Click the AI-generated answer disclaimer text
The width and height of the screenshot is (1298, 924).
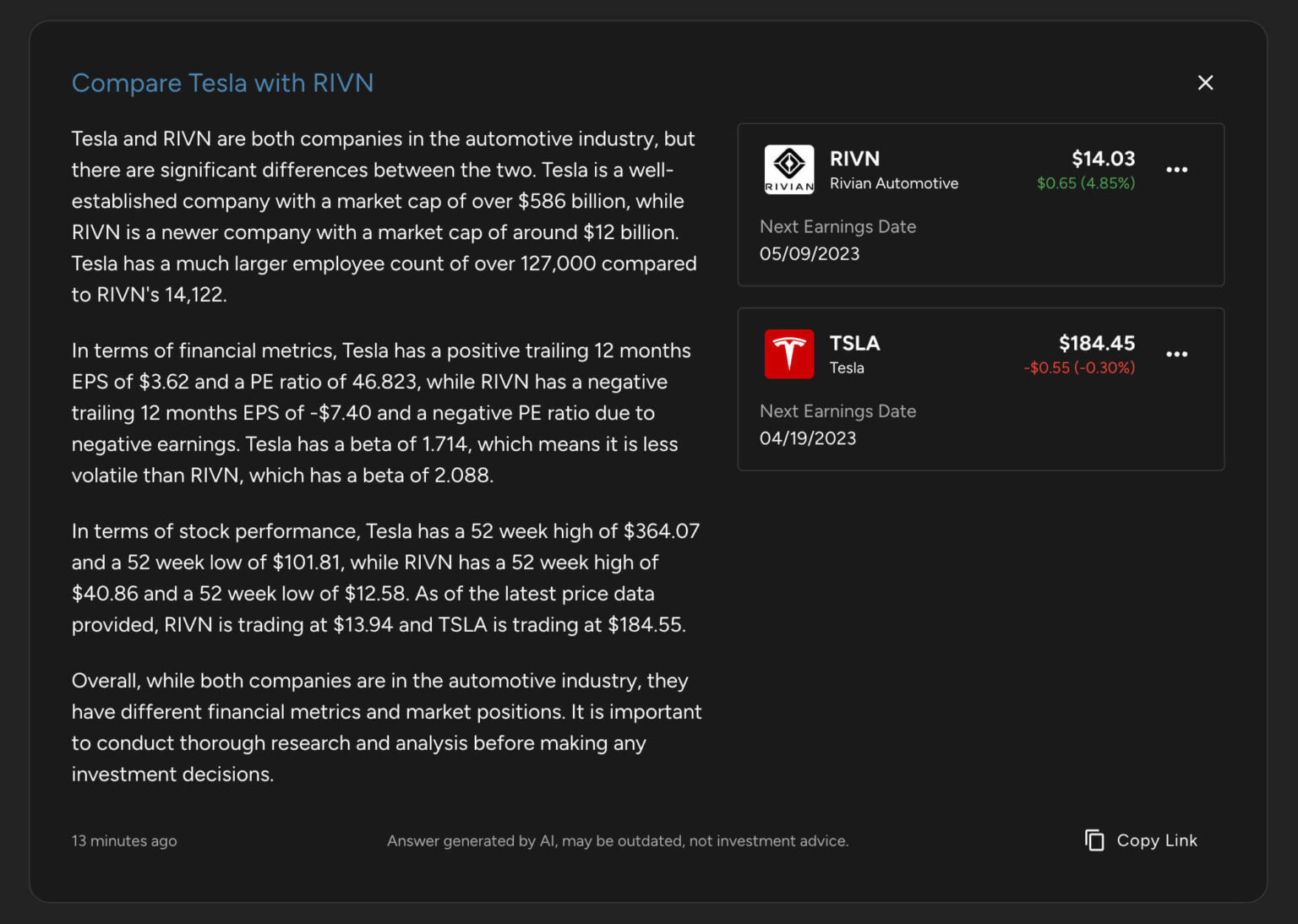617,840
